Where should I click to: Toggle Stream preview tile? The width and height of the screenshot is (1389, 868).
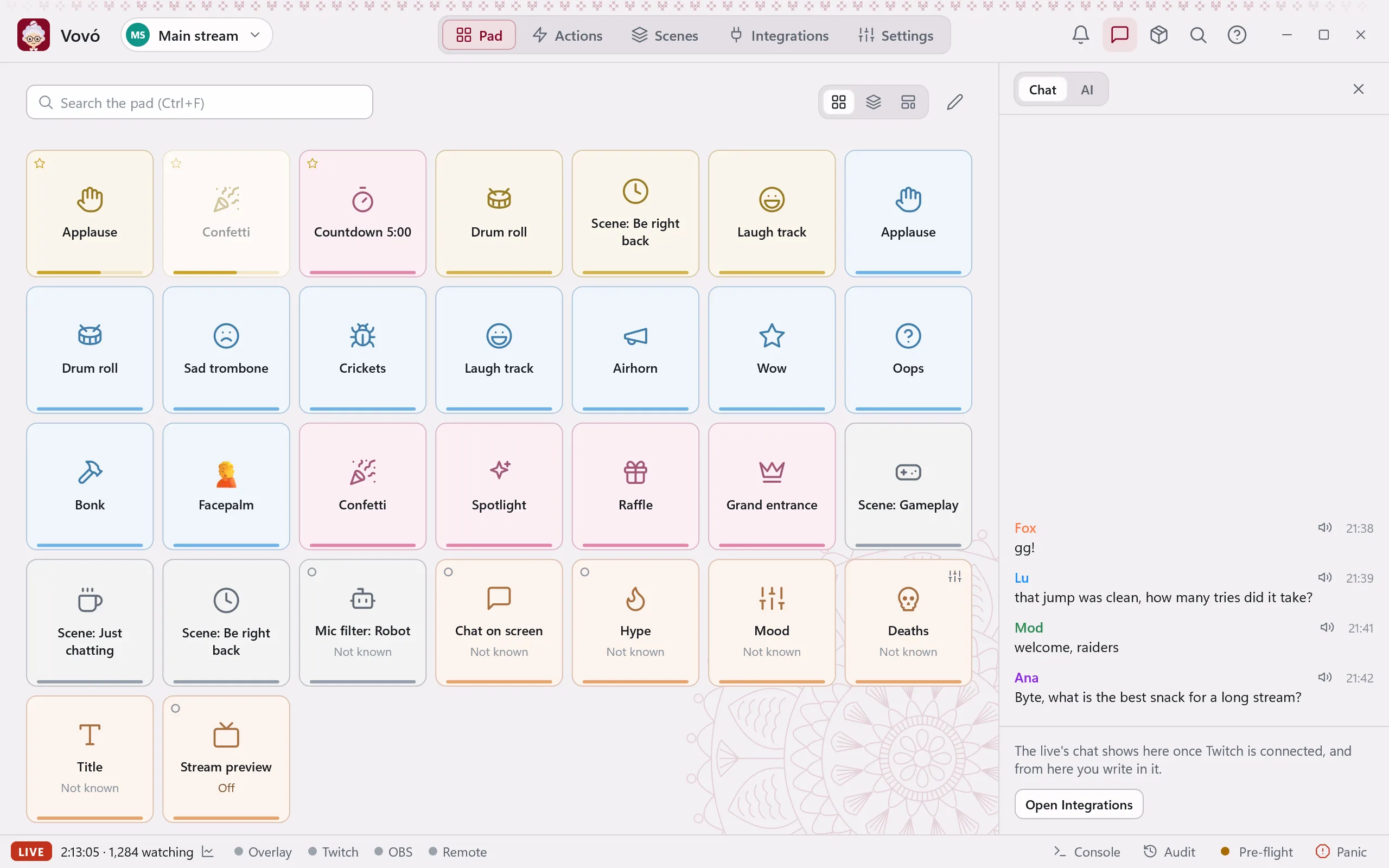226,759
